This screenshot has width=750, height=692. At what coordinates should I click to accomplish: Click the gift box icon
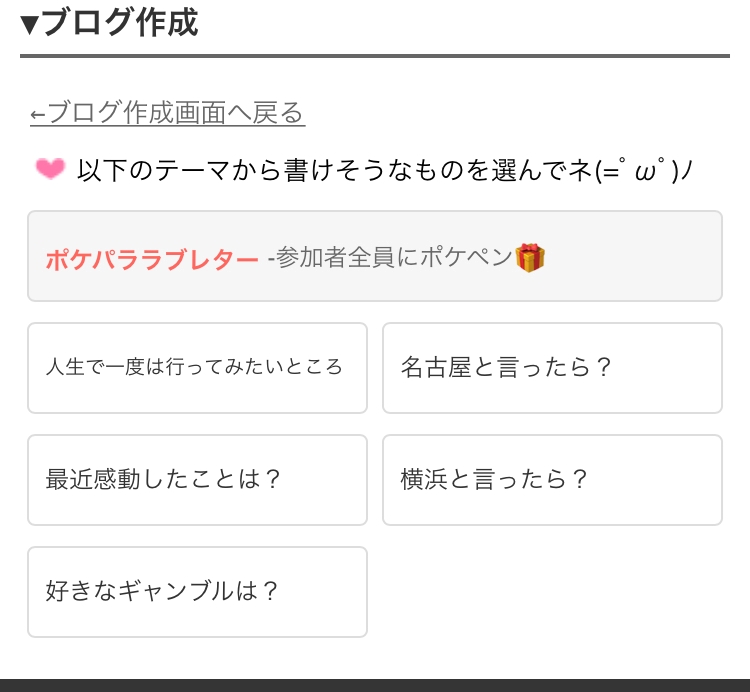tap(531, 258)
